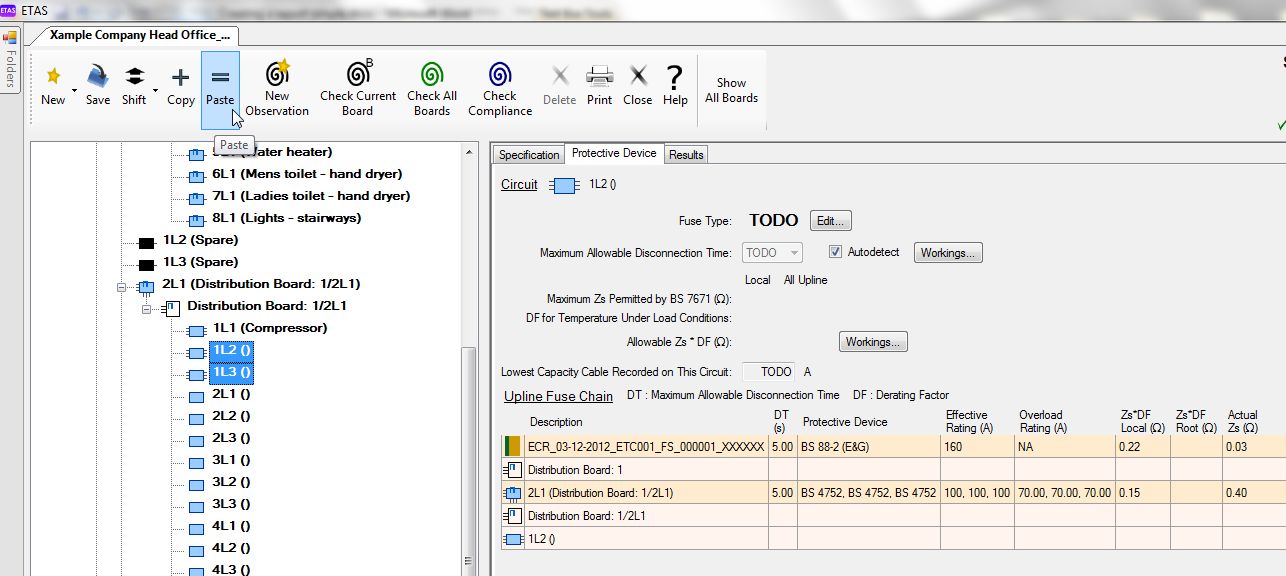The image size is (1286, 576).
Task: Select the 4L2 () circuit
Action: coord(231,548)
